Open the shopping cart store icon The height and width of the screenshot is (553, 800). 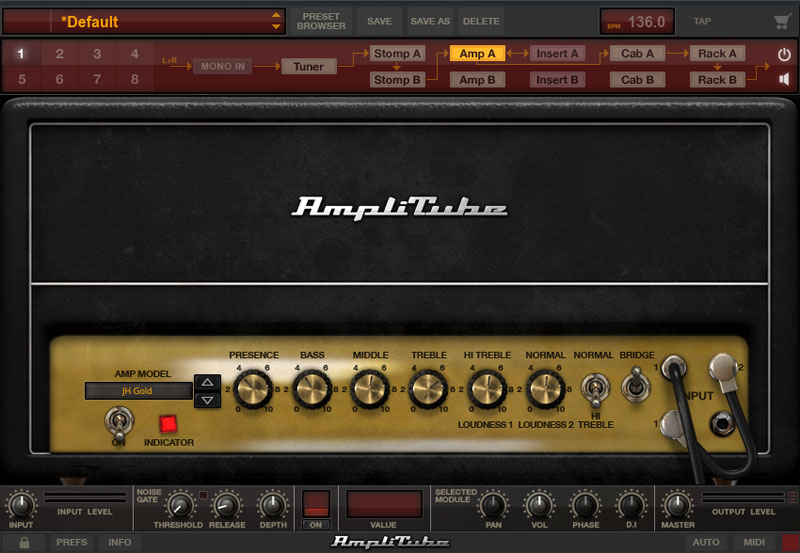coord(782,21)
